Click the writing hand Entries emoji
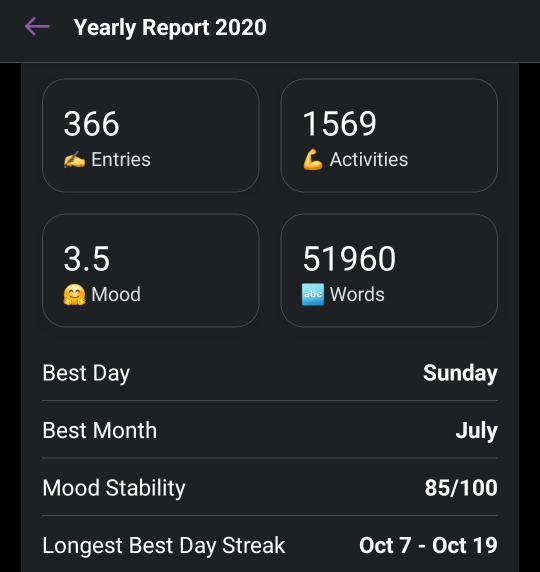540x572 pixels. click(74, 160)
